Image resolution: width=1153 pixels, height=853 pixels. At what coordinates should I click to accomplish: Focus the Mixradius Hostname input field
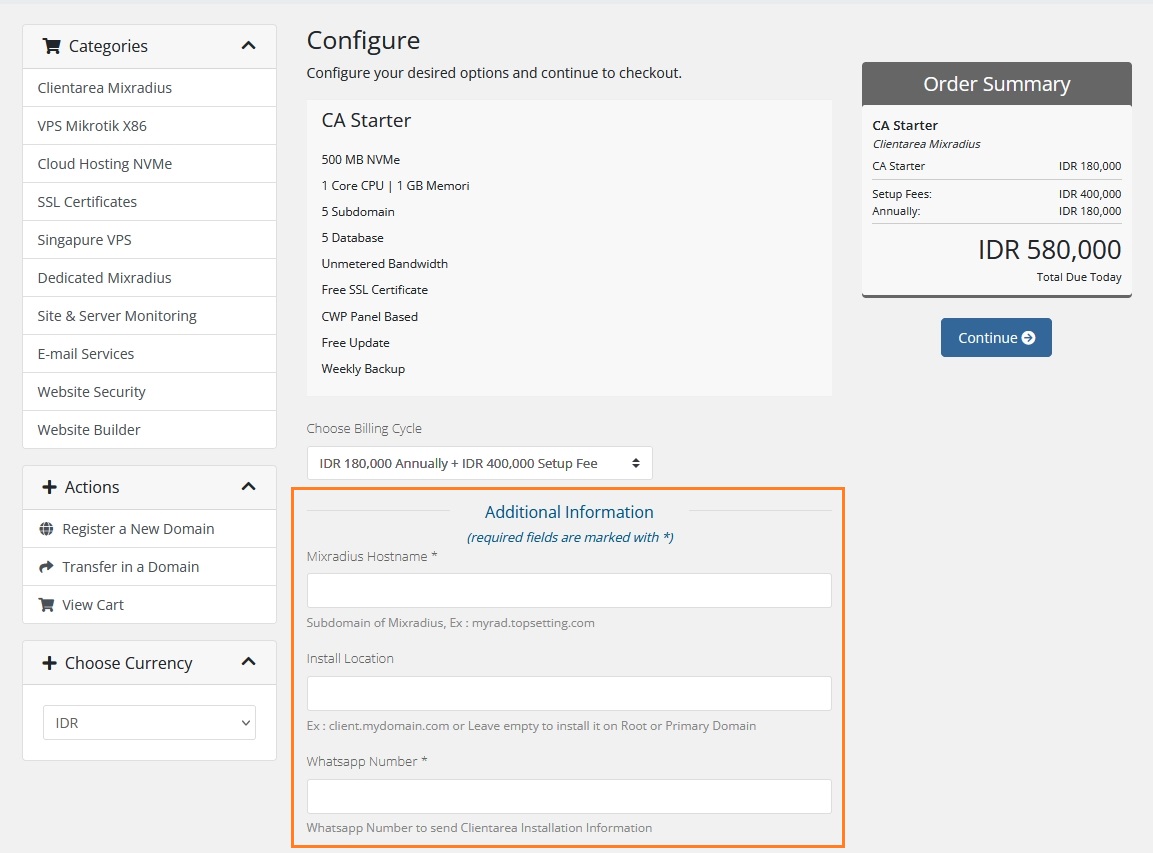569,590
